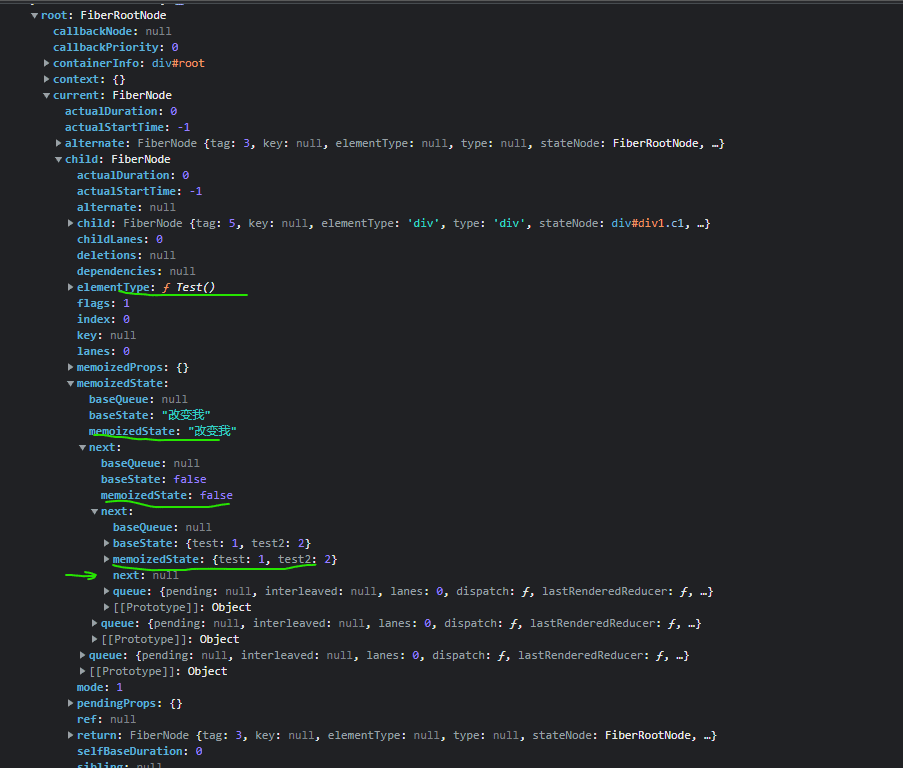
Task: Collapse the root FiberRootNode object
Action: click(35, 16)
